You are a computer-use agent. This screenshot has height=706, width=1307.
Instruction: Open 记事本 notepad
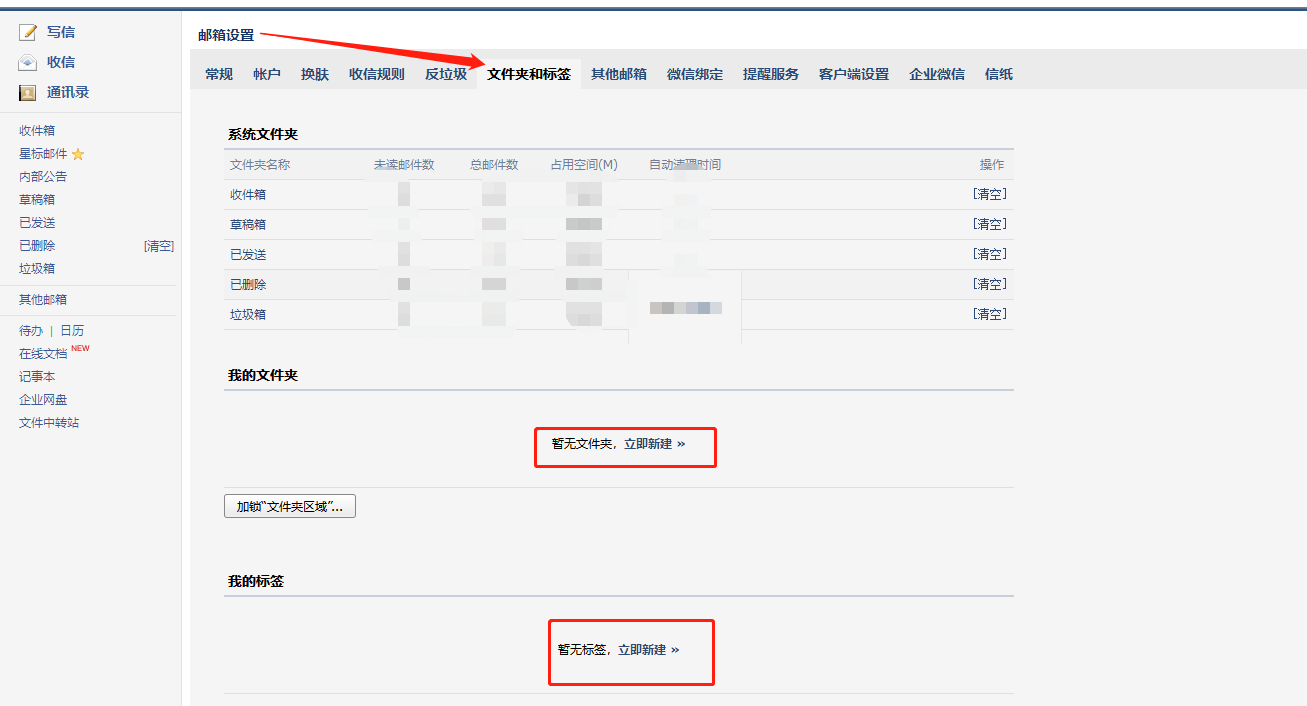[37, 377]
